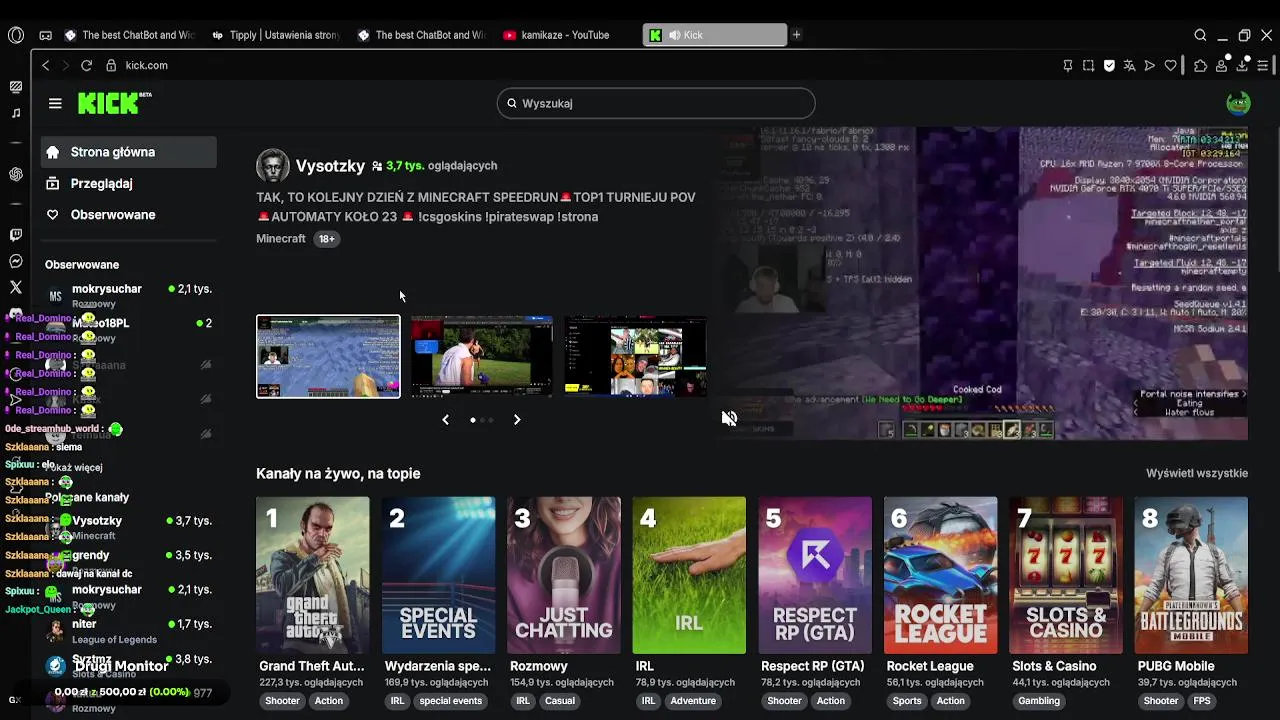Open Przeglądaj in sidebar

click(x=128, y=184)
